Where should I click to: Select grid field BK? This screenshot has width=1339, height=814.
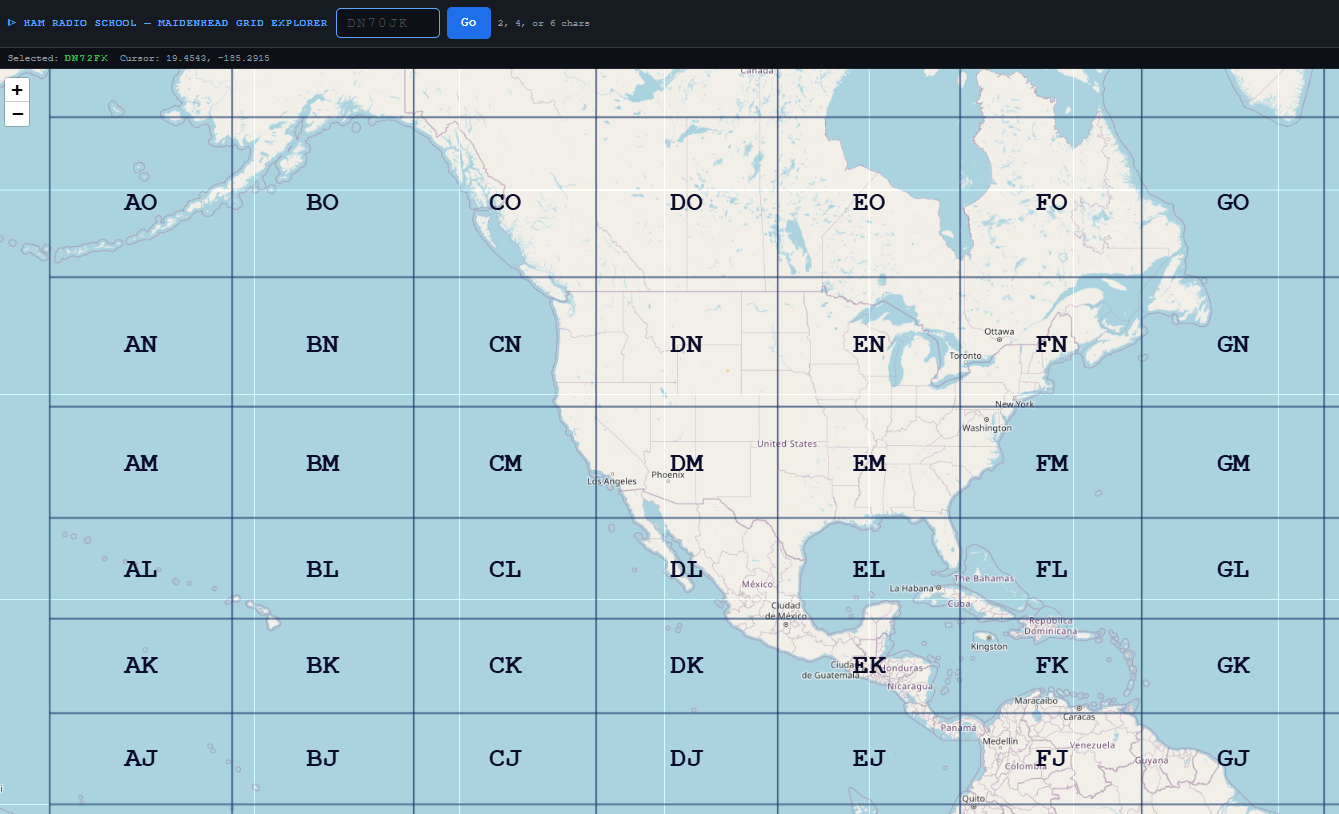coord(323,666)
